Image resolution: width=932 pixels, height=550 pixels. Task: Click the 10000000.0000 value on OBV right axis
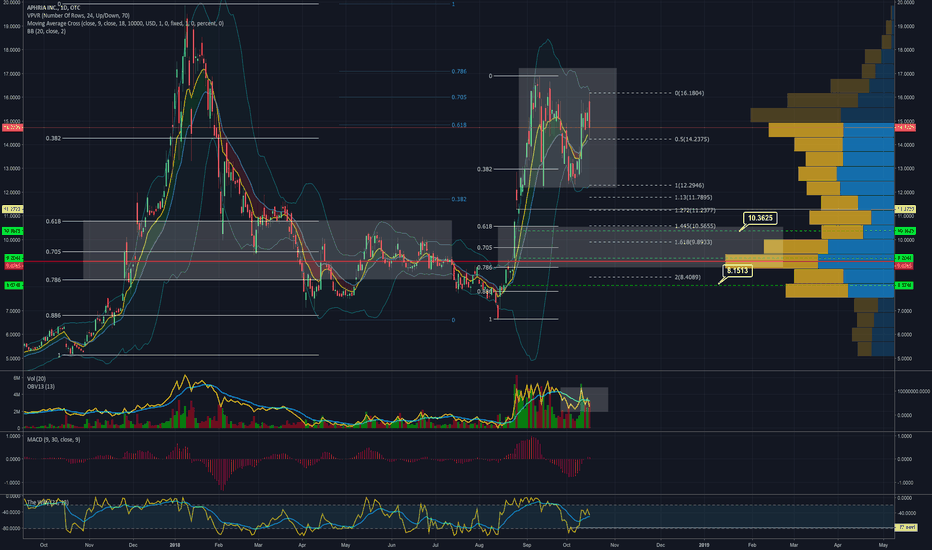coord(913,391)
